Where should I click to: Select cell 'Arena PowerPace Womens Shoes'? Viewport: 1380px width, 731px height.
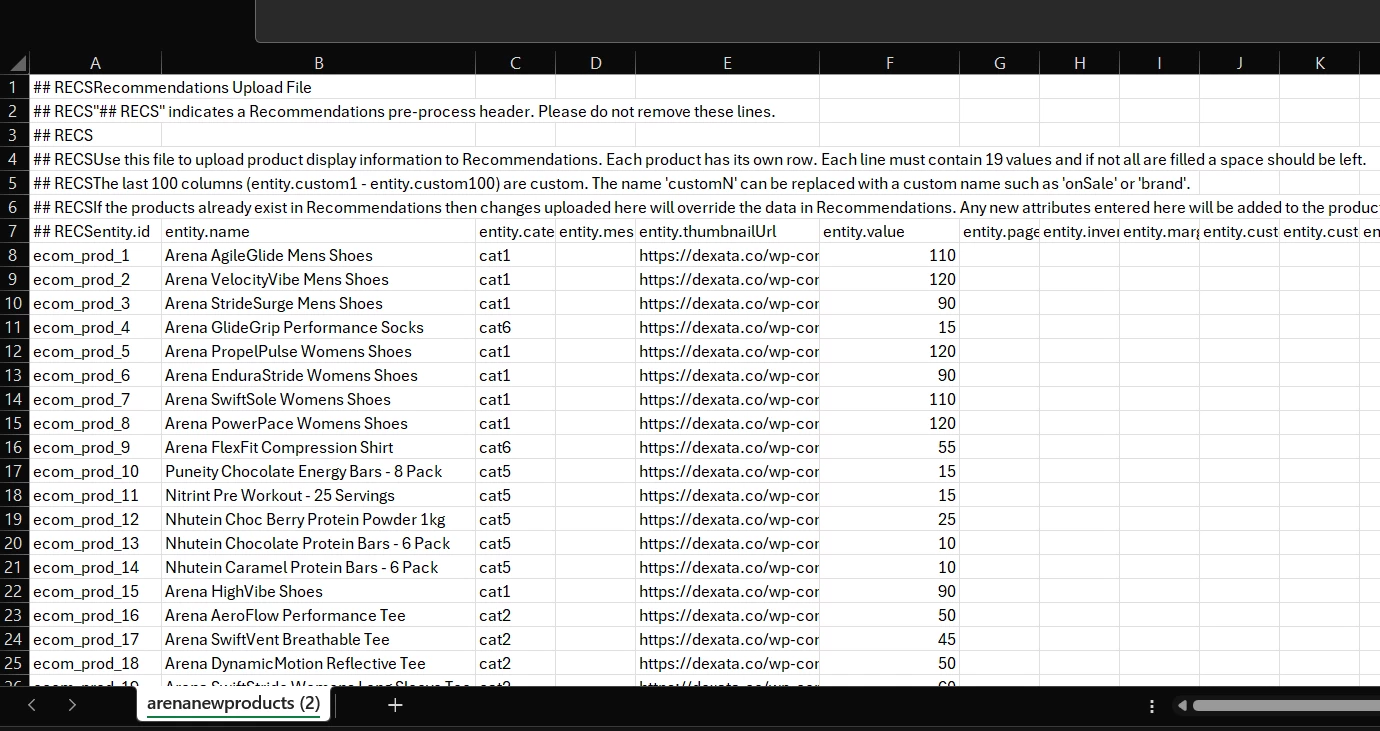(318, 423)
